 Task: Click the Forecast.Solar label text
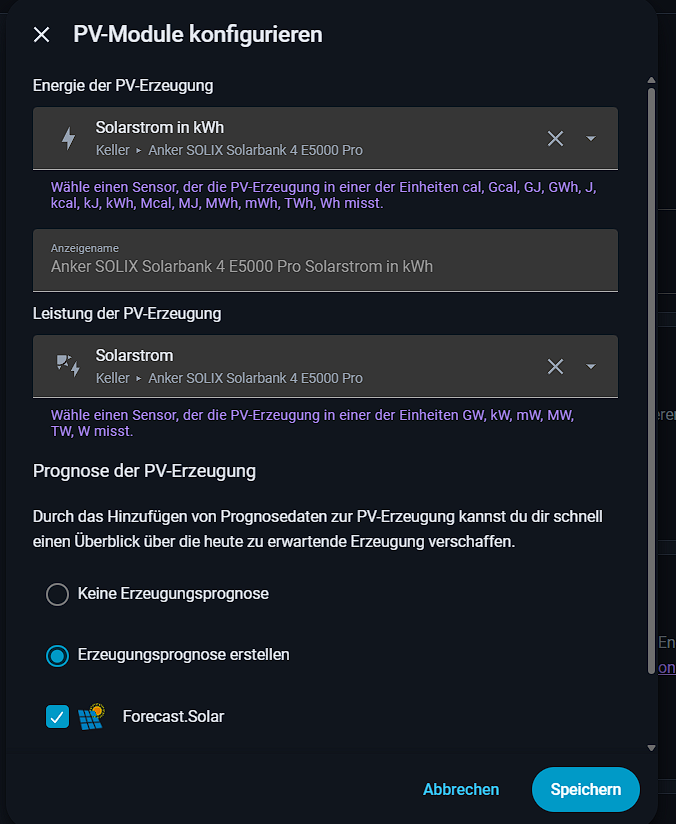(x=173, y=717)
